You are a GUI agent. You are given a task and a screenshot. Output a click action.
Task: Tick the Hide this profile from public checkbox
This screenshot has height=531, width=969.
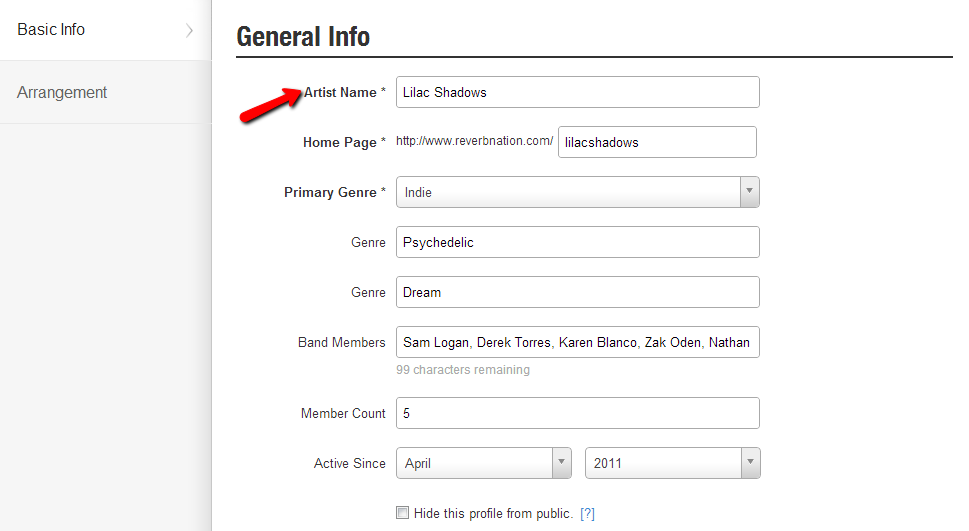[403, 513]
